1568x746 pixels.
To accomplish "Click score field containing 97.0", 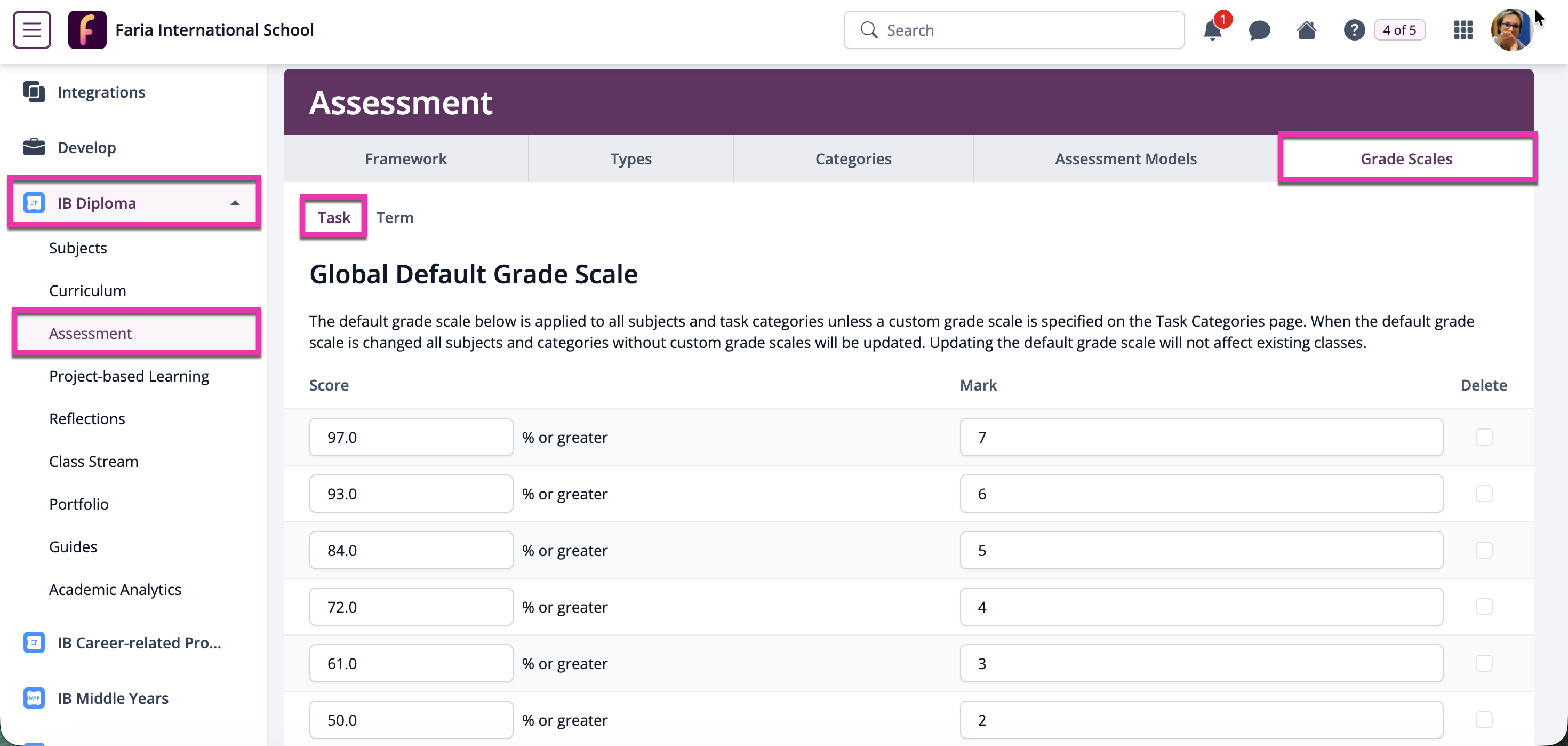I will 411,437.
